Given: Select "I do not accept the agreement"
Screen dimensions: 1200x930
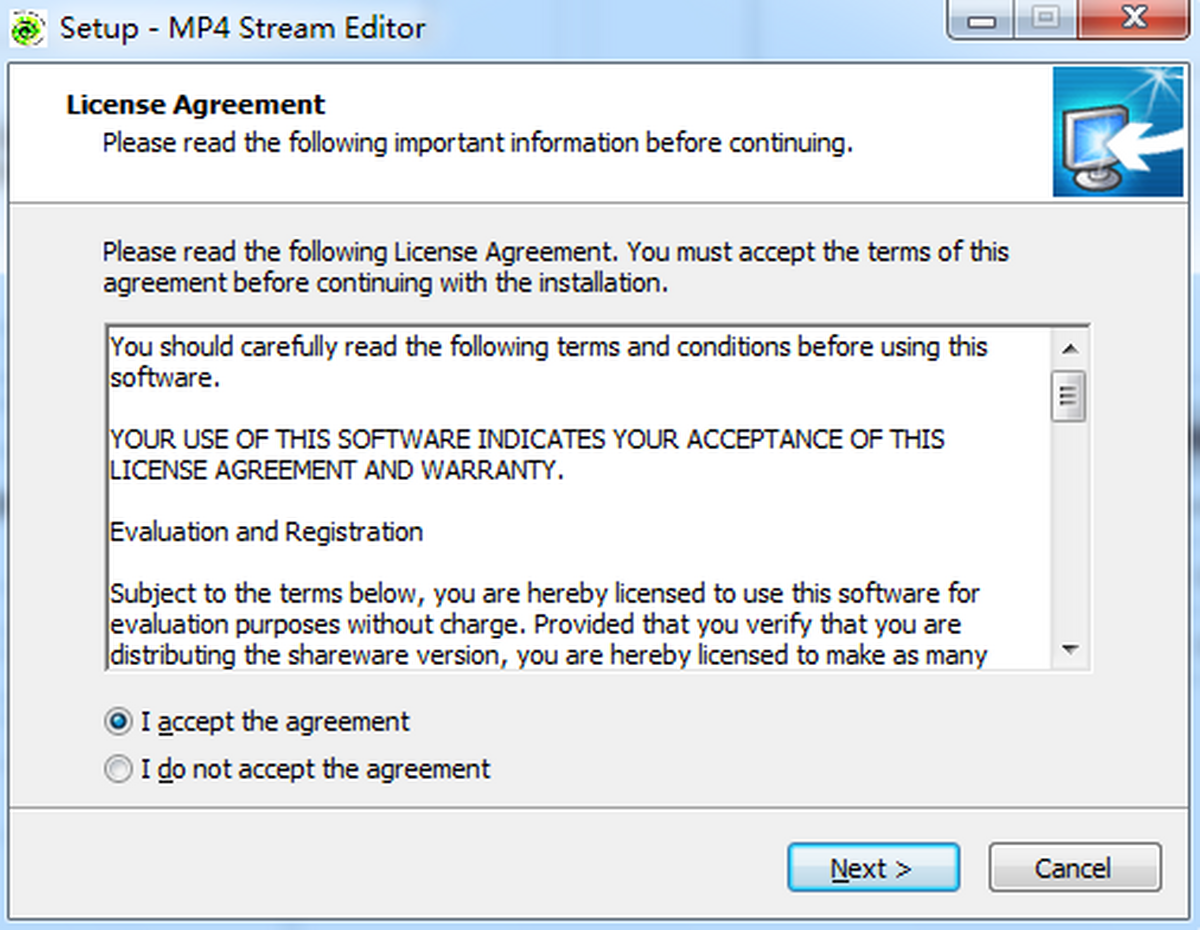Looking at the screenshot, I should click(x=119, y=769).
